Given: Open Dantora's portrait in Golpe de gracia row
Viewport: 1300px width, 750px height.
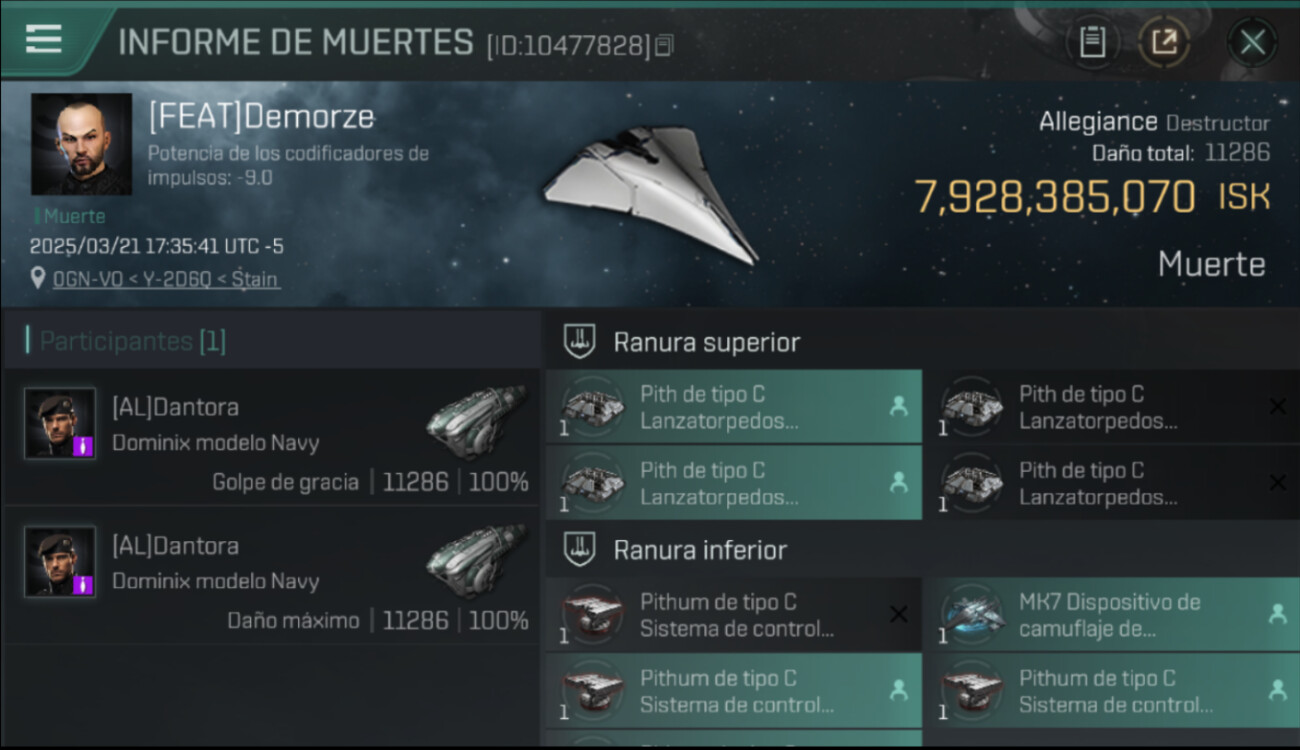Looking at the screenshot, I should (60, 423).
